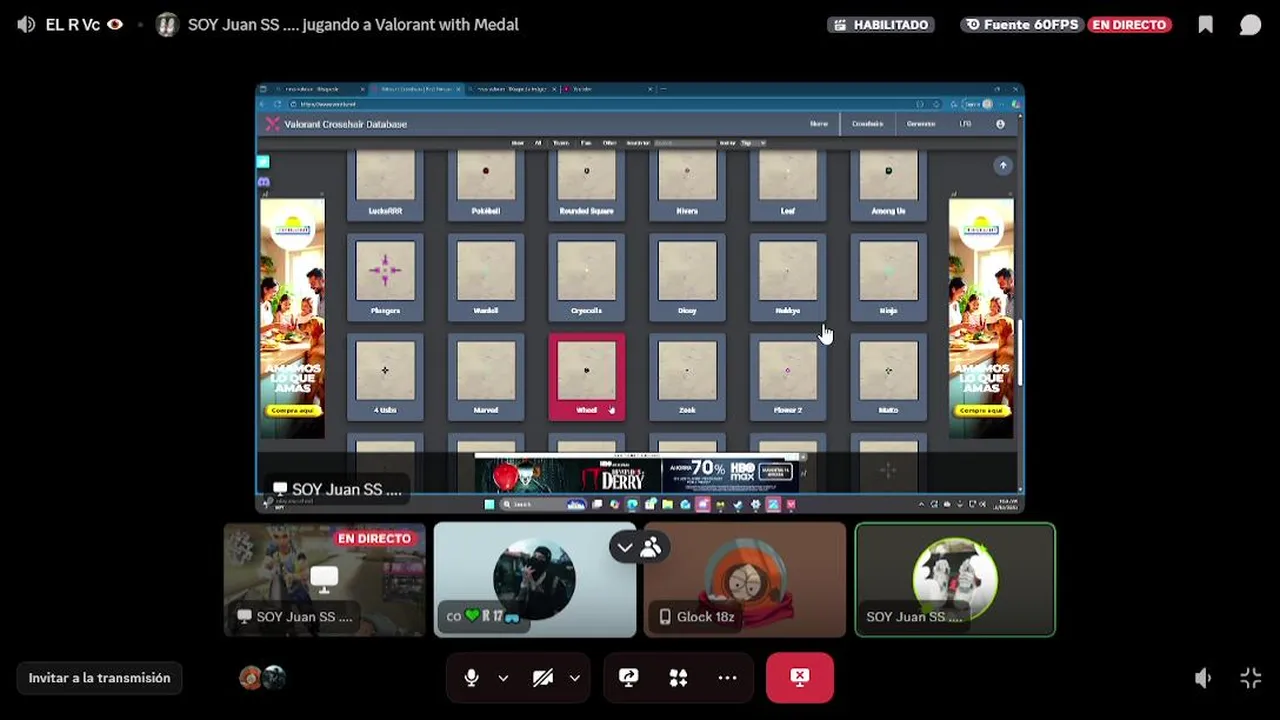Click the Discord icon on streamed page sidebar
The width and height of the screenshot is (1280, 720).
[264, 182]
